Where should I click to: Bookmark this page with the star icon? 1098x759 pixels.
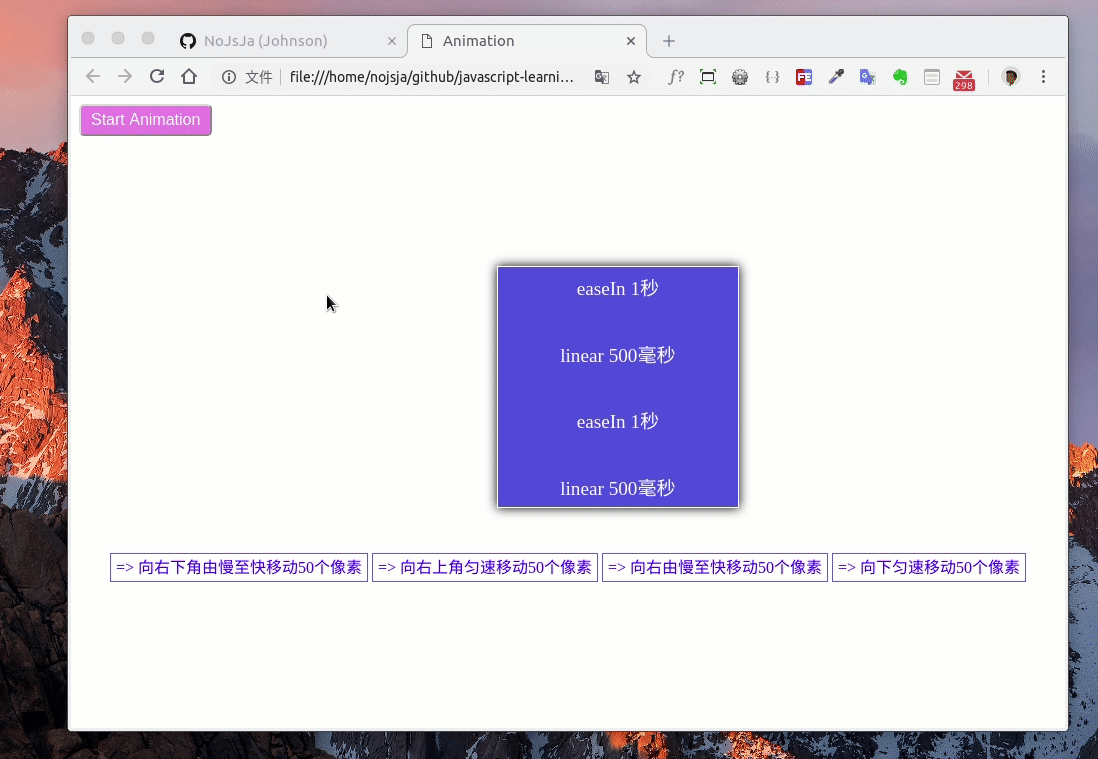634,76
